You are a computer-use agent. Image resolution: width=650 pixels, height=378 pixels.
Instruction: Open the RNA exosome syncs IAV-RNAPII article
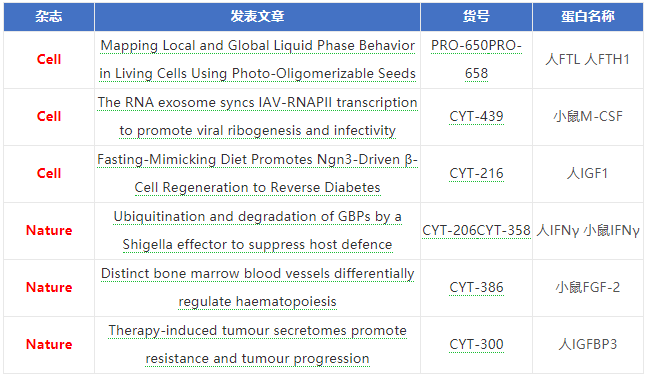coord(257,116)
